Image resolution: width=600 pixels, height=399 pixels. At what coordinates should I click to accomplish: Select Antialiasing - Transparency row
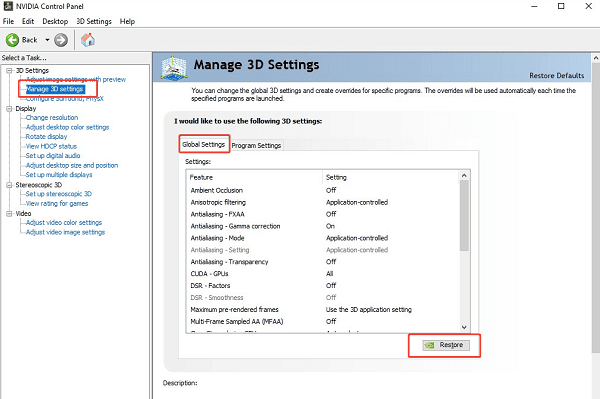click(x=323, y=262)
